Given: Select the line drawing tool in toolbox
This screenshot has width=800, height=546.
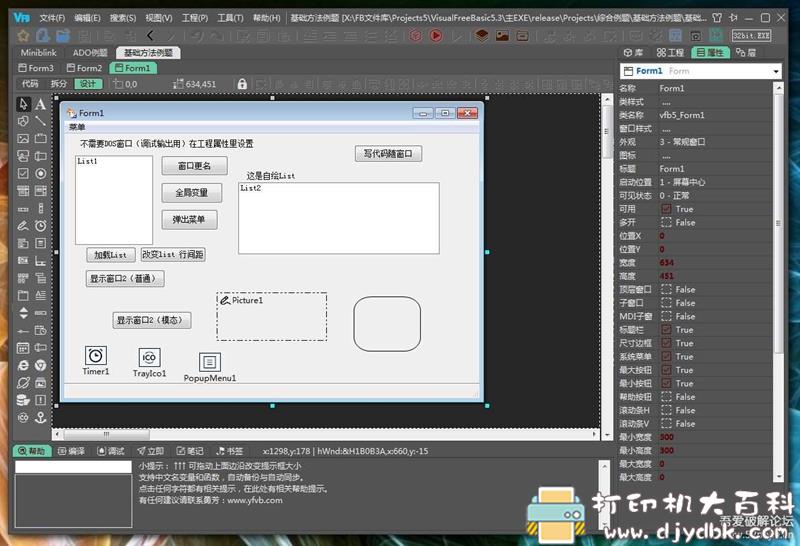Looking at the screenshot, I should pos(40,121).
